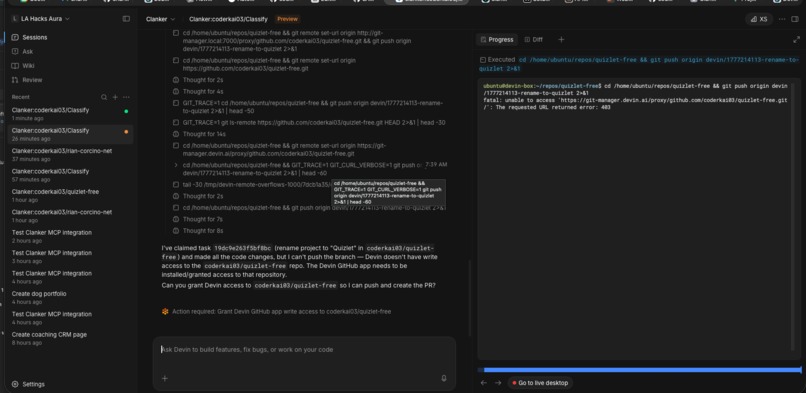Step forward with the right arrow below timeline
This screenshot has height=393, width=806.
point(498,383)
